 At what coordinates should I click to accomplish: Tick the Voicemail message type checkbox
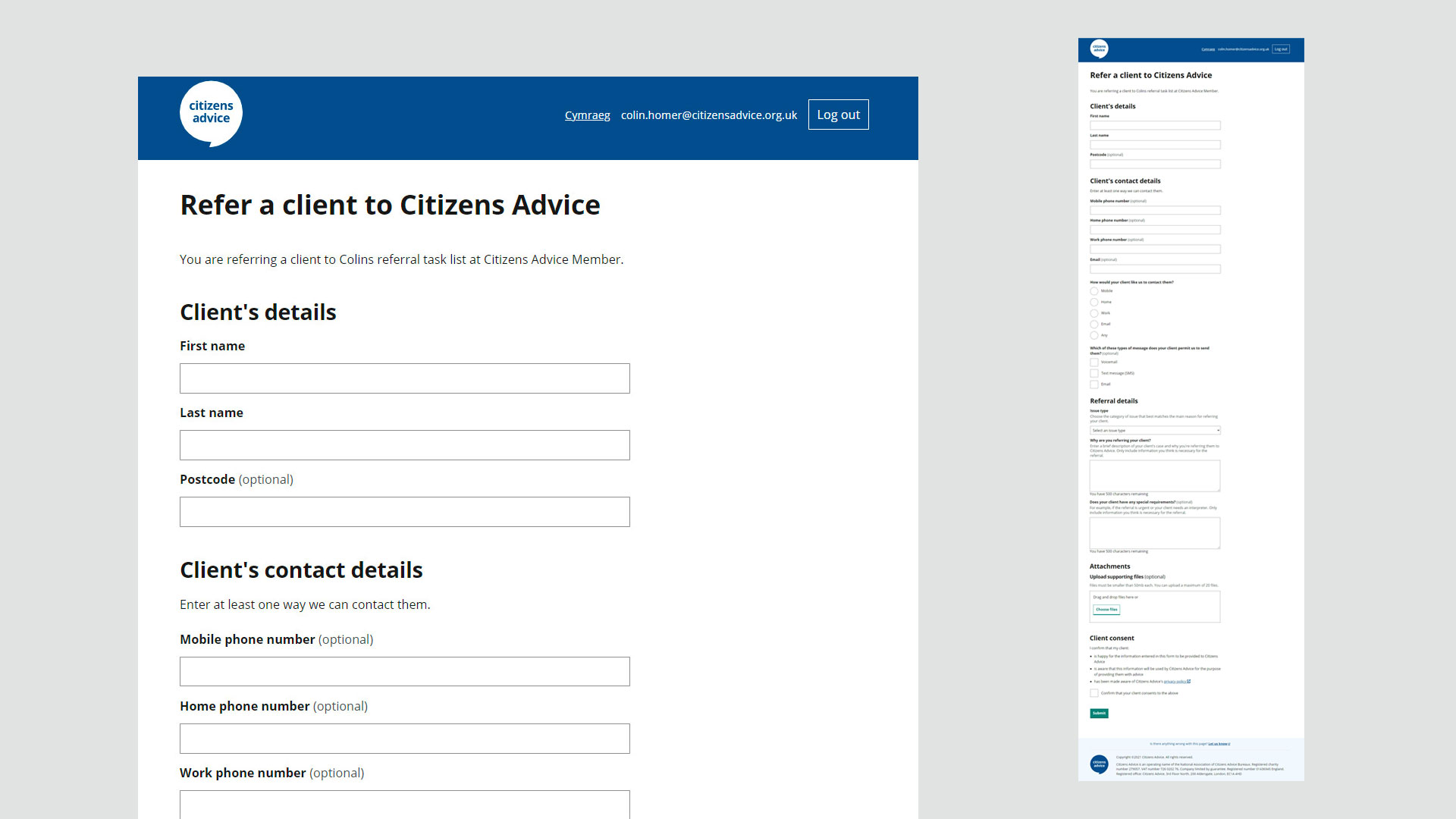click(1094, 362)
